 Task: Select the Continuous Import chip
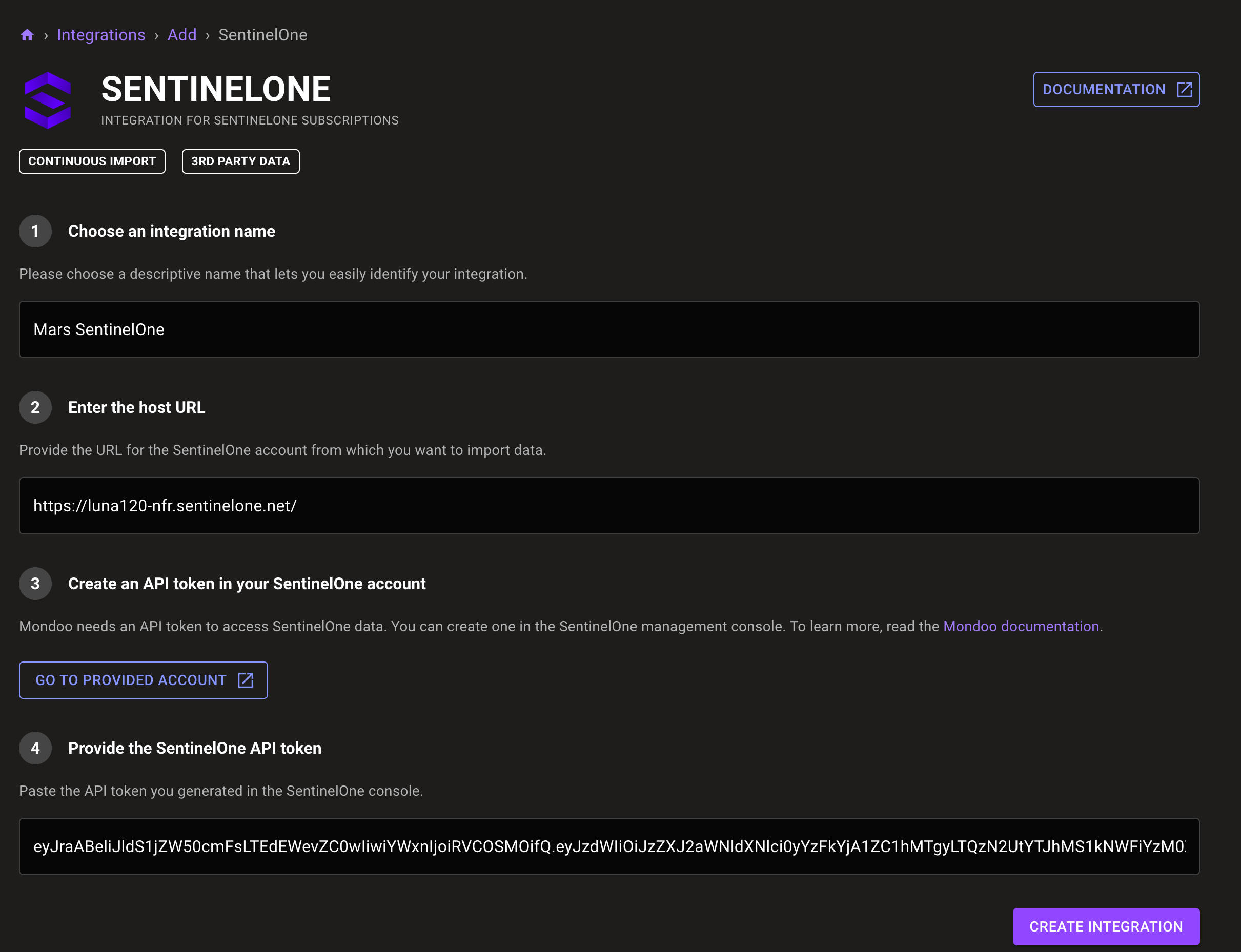pyautogui.click(x=92, y=161)
